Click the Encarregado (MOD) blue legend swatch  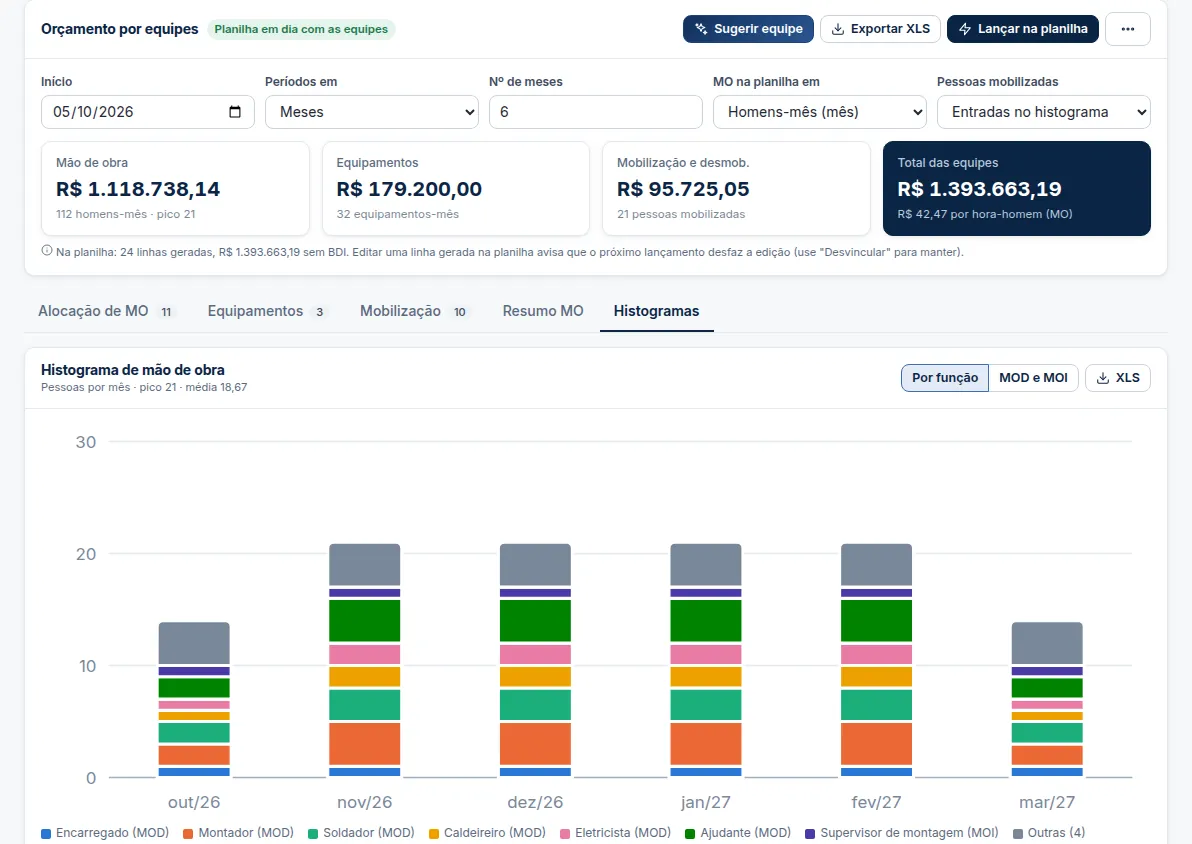point(46,833)
